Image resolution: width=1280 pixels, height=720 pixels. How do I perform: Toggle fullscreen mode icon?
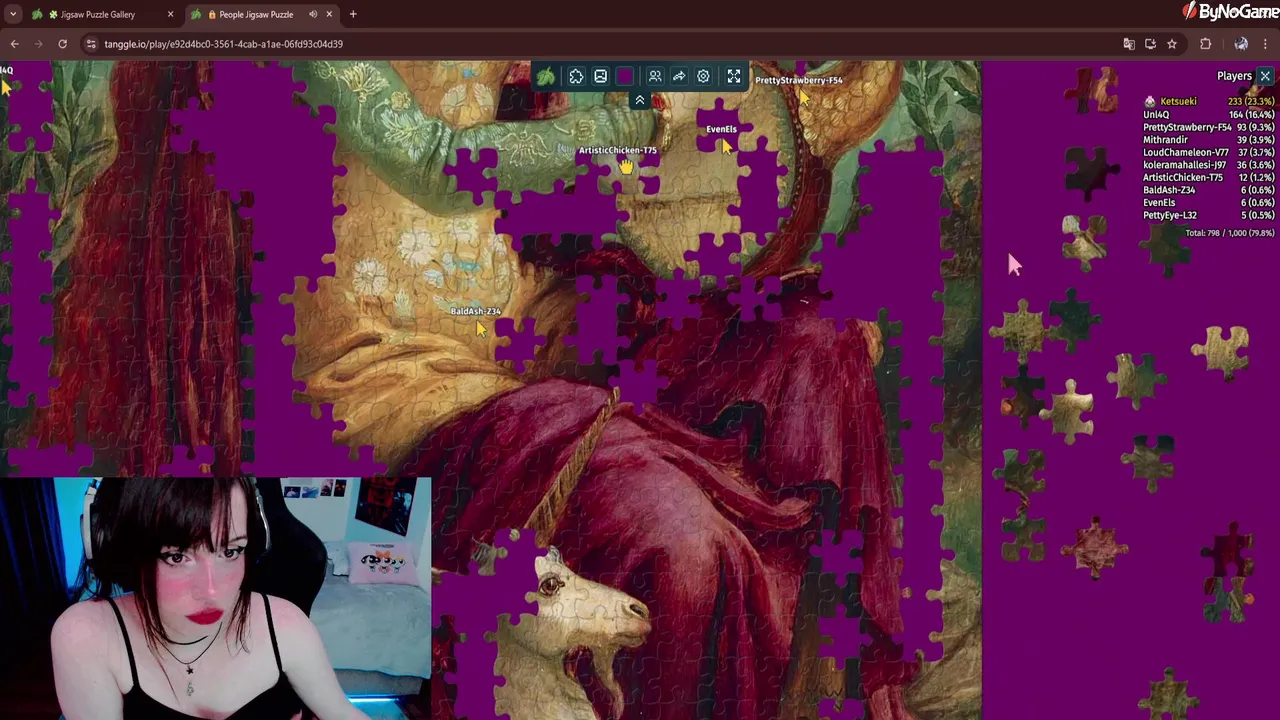734,76
